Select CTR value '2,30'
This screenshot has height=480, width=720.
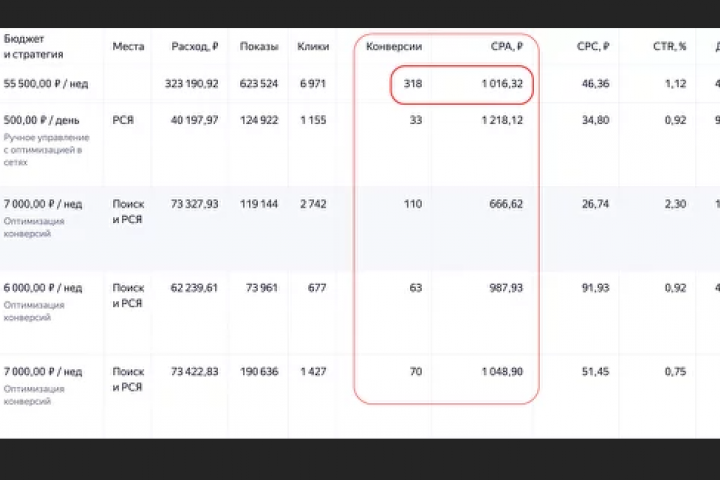(x=675, y=204)
